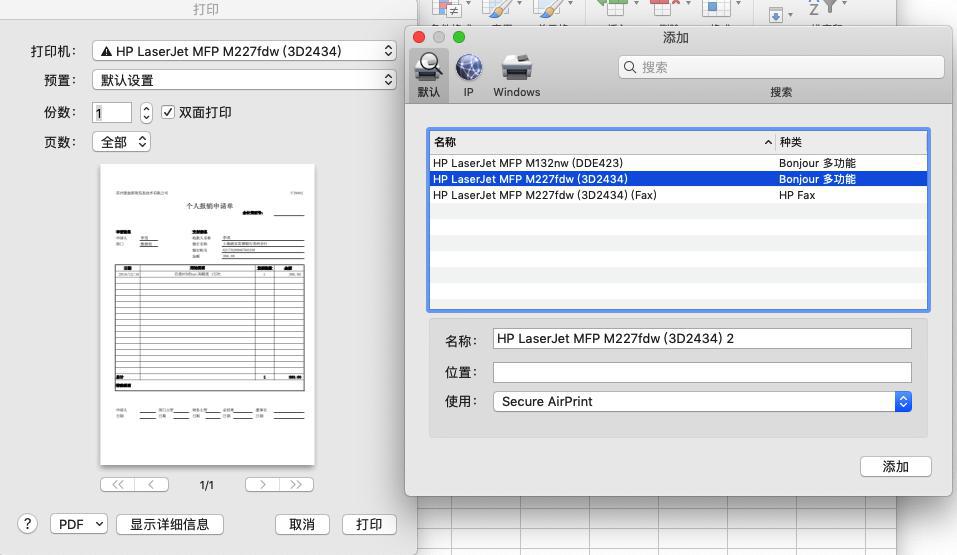Select highlighted HP LaserJet MFP M227fdw (3D2434) Bonjour row
Viewport: 957px width, 555px height.
click(679, 179)
